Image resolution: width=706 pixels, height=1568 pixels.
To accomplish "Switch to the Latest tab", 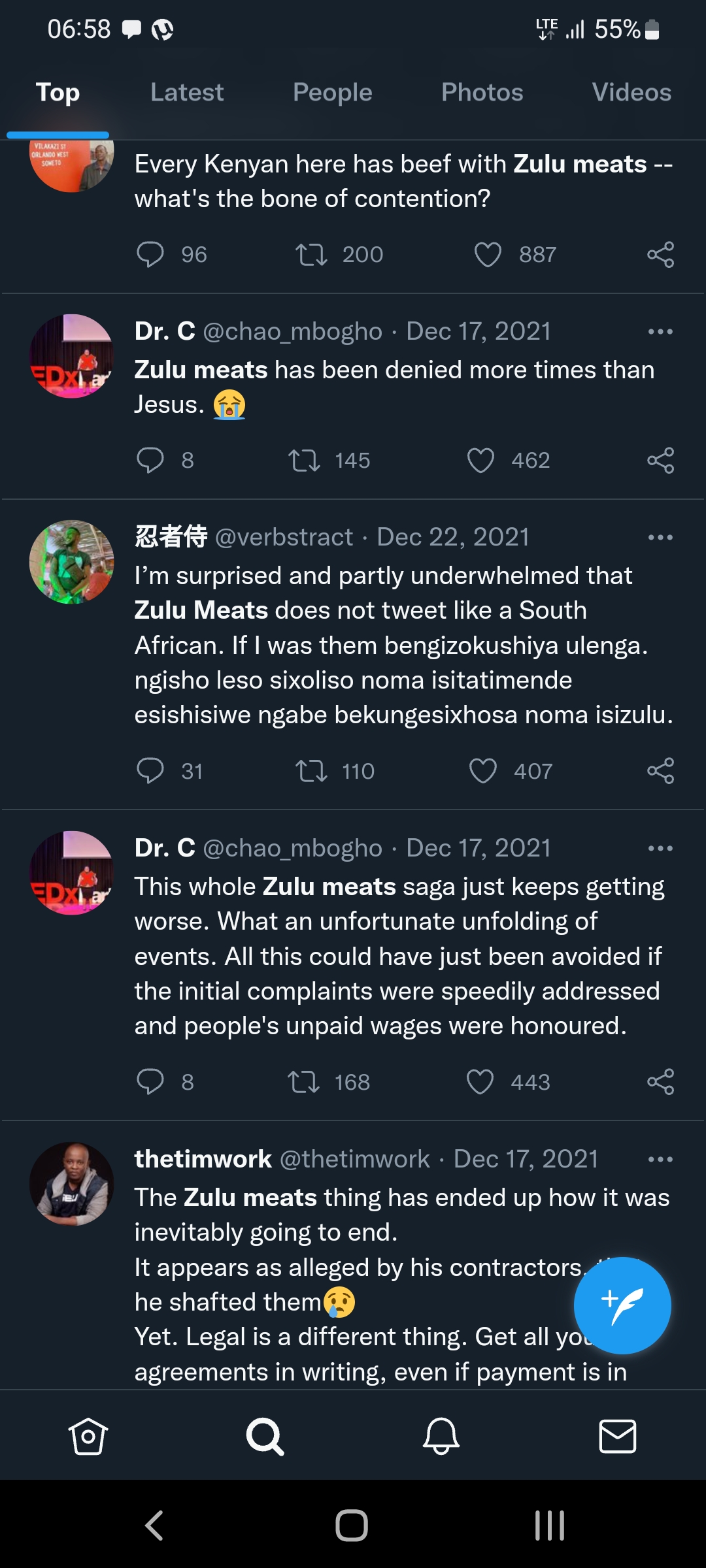I will 187,92.
